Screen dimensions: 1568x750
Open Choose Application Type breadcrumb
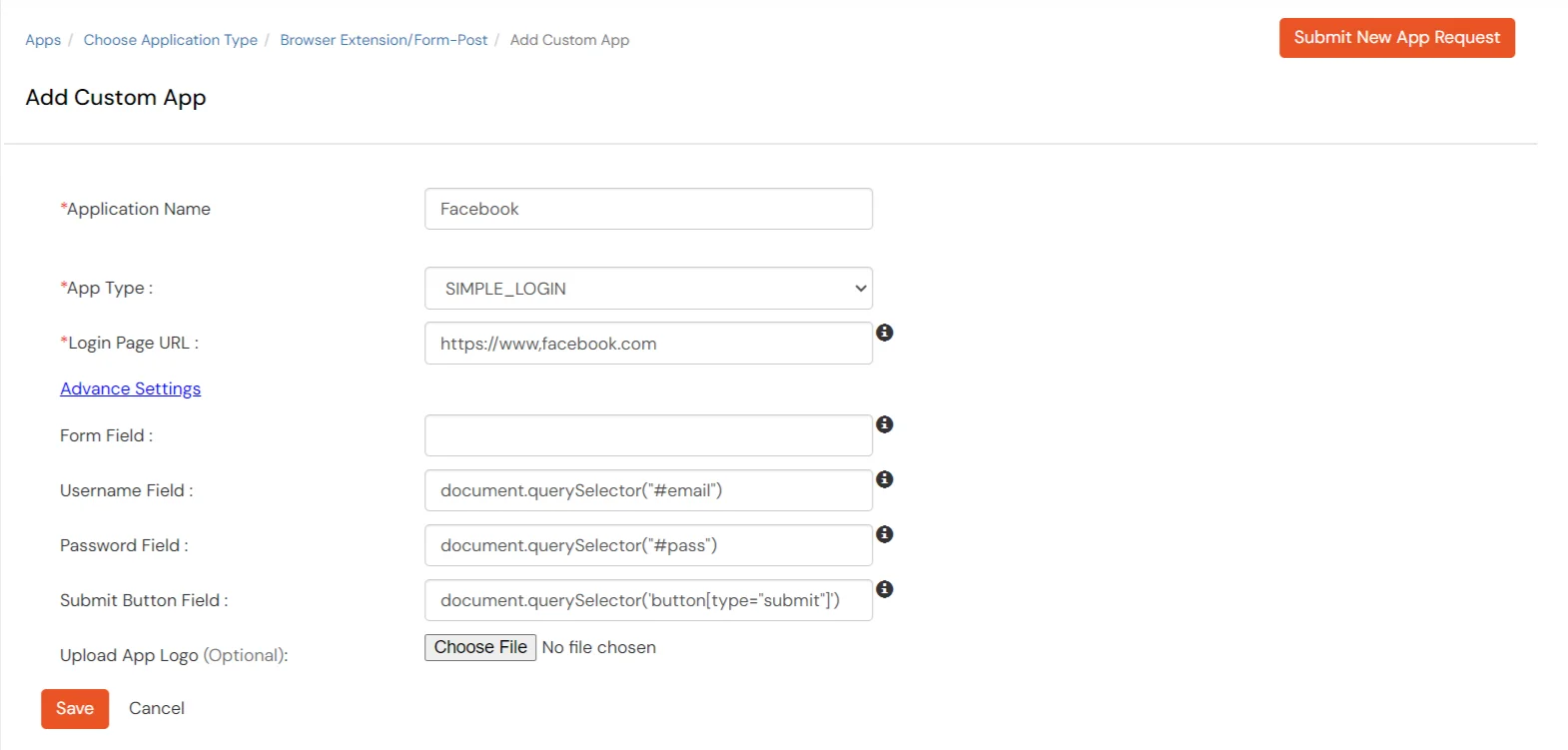pyautogui.click(x=171, y=40)
